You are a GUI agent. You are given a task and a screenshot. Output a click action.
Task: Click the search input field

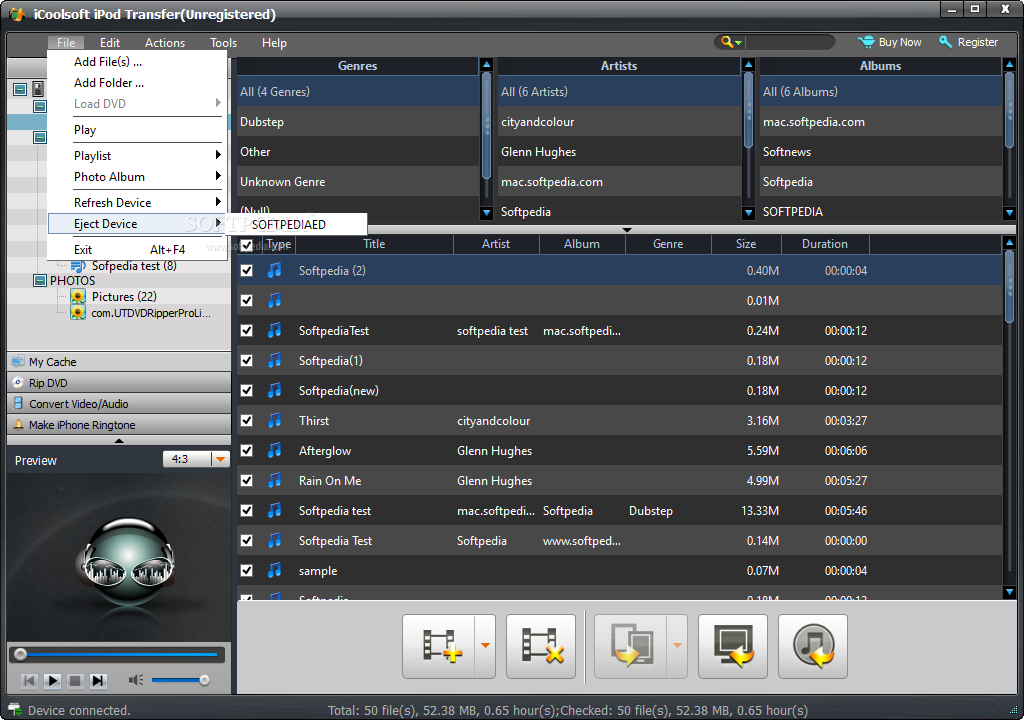pos(790,42)
